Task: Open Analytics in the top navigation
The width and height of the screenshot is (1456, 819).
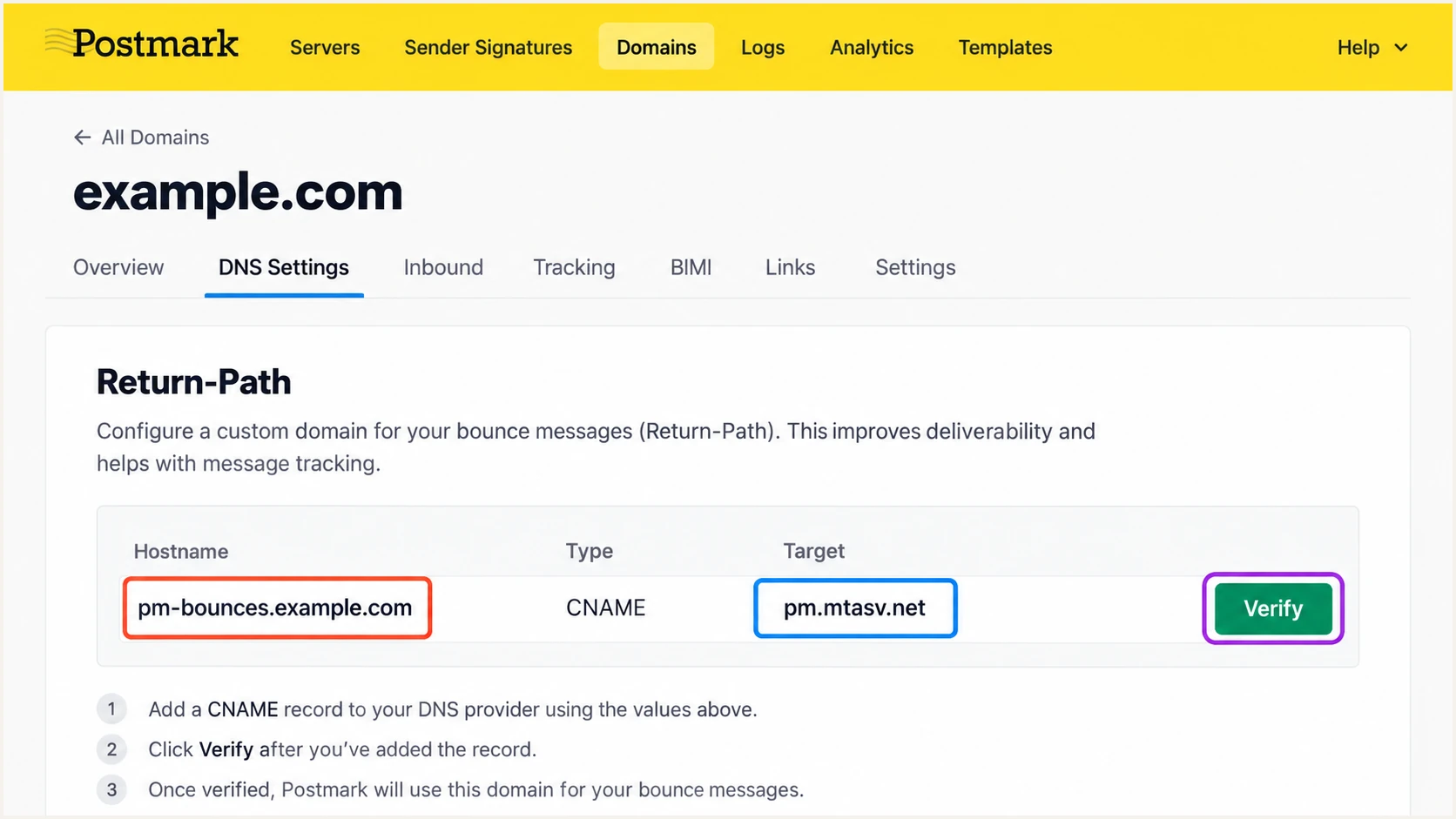Action: [x=872, y=47]
